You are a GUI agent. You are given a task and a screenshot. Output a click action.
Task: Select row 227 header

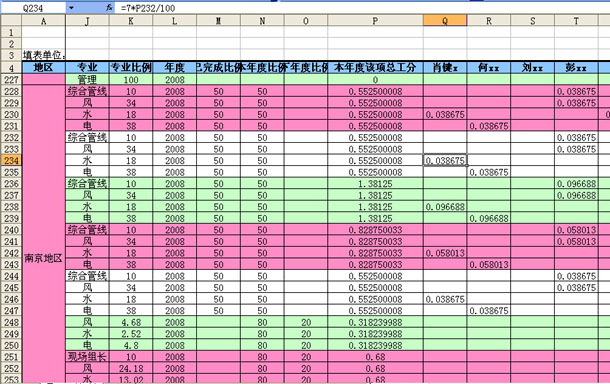coord(11,79)
